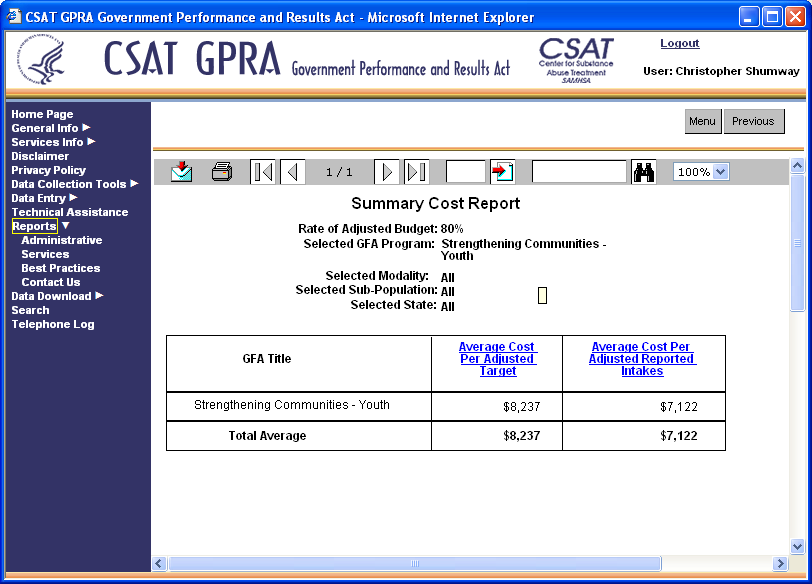Sort by Average Cost Per Adjusted Target
The height and width of the screenshot is (584, 812).
tap(497, 359)
